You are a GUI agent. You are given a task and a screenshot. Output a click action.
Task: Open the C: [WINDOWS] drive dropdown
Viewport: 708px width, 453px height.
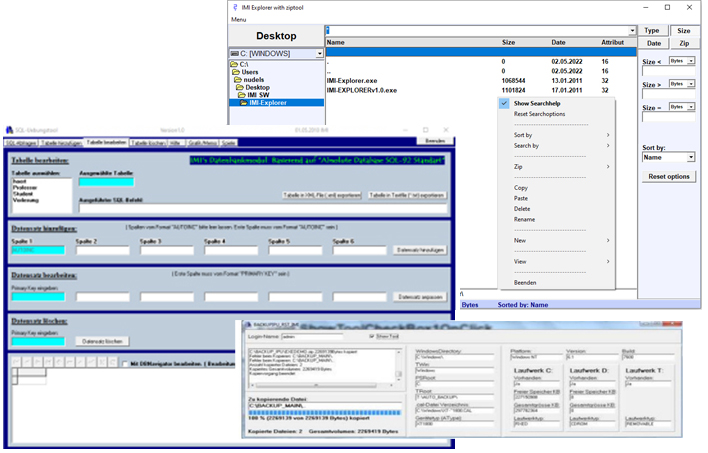319,53
